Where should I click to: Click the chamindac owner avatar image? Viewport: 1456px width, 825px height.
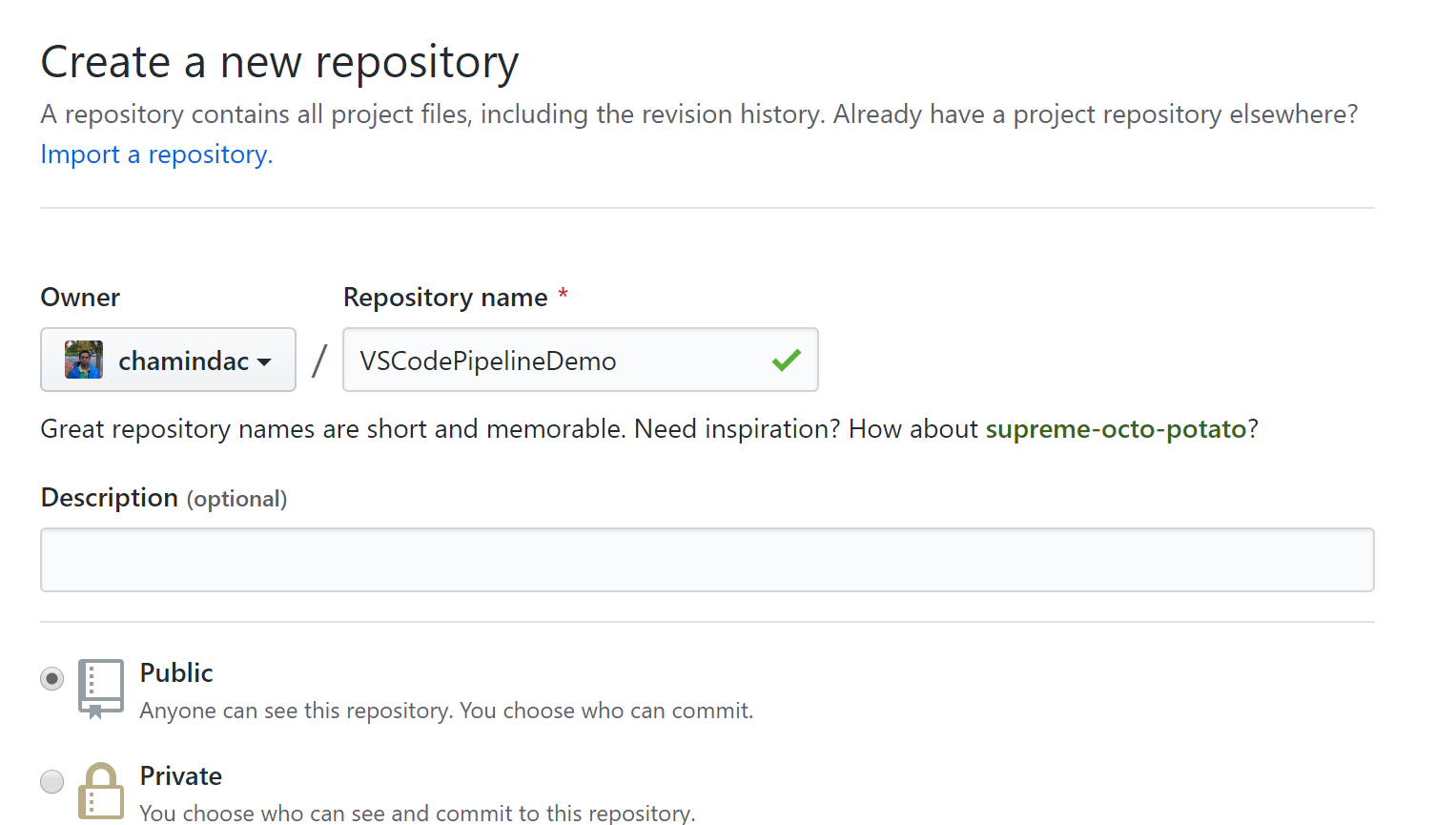(x=84, y=361)
